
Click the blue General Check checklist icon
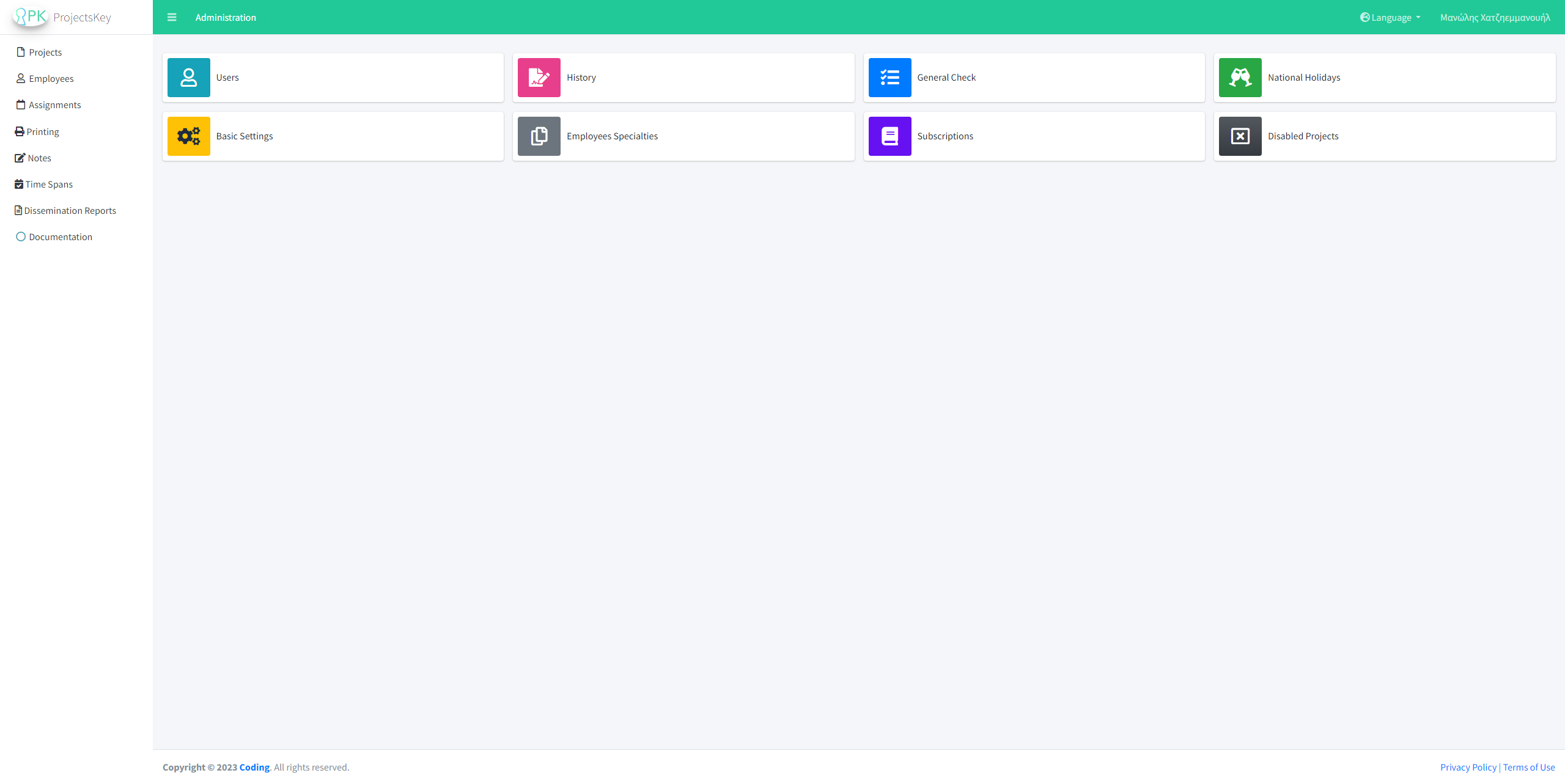pos(889,78)
